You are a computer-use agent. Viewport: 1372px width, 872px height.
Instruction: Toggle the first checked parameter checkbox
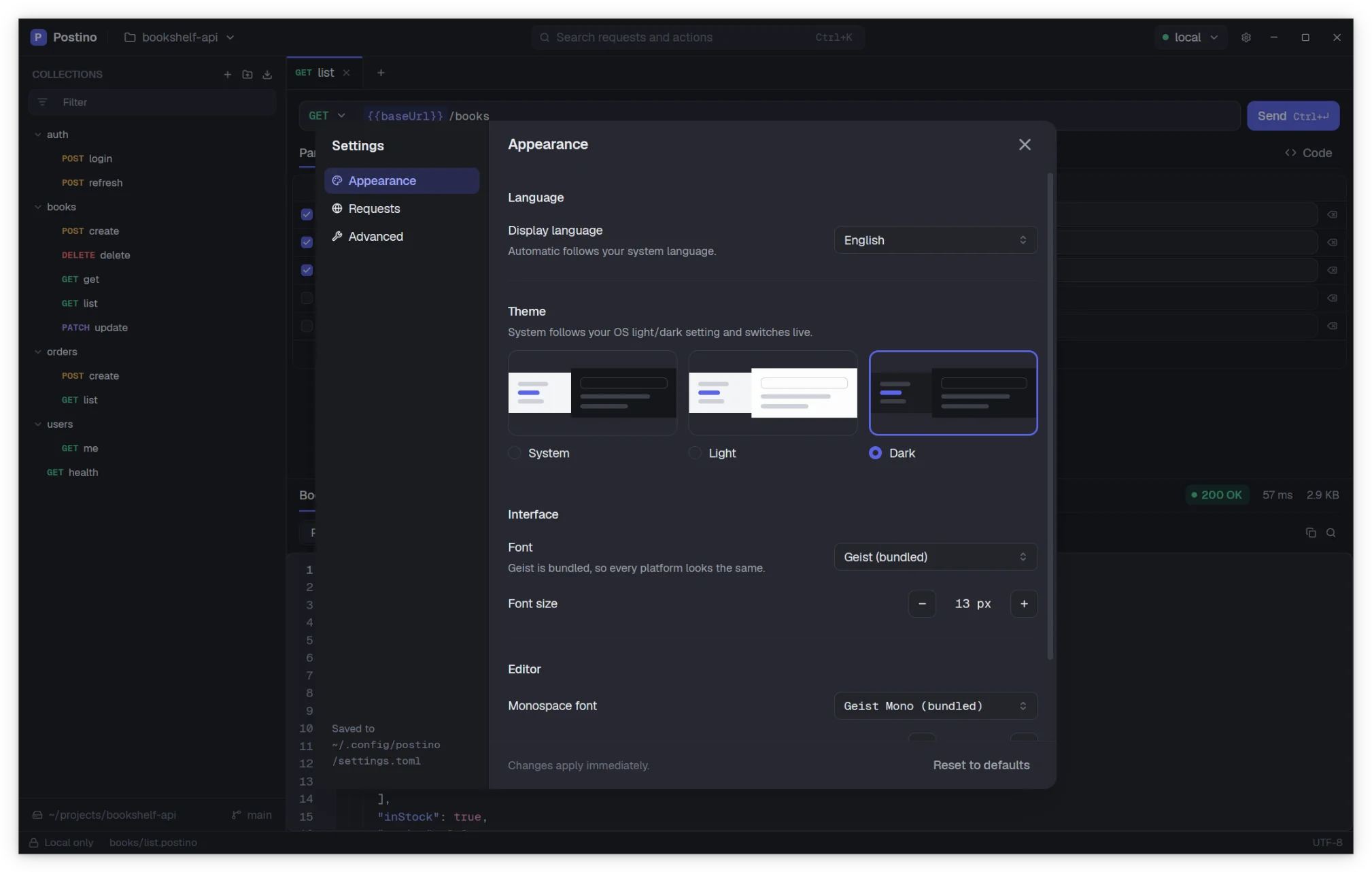click(x=307, y=214)
